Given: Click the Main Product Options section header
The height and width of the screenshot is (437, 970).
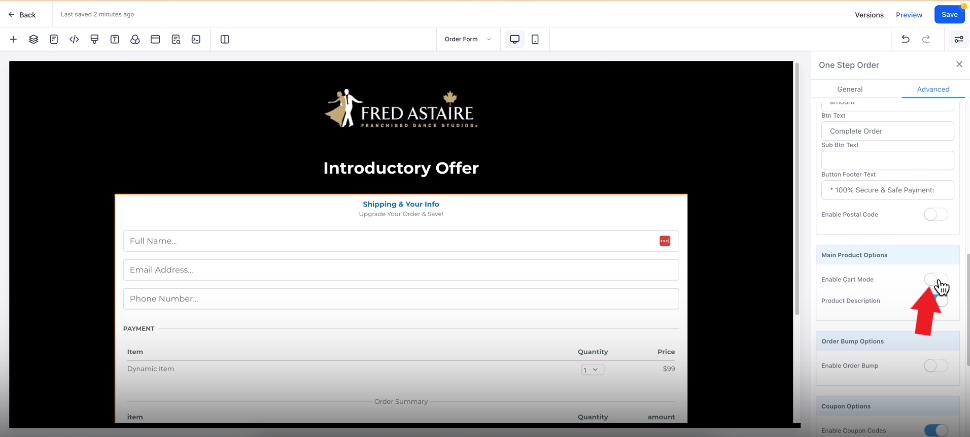Looking at the screenshot, I should click(887, 255).
